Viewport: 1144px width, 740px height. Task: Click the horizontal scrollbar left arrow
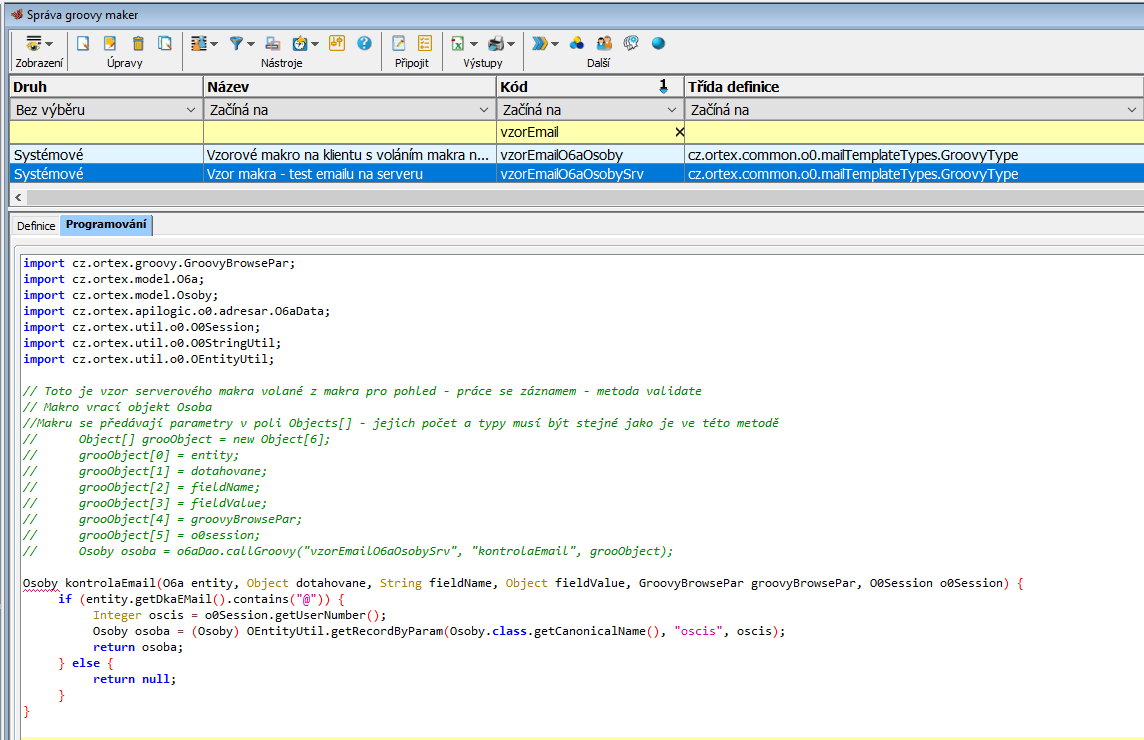(x=16, y=197)
